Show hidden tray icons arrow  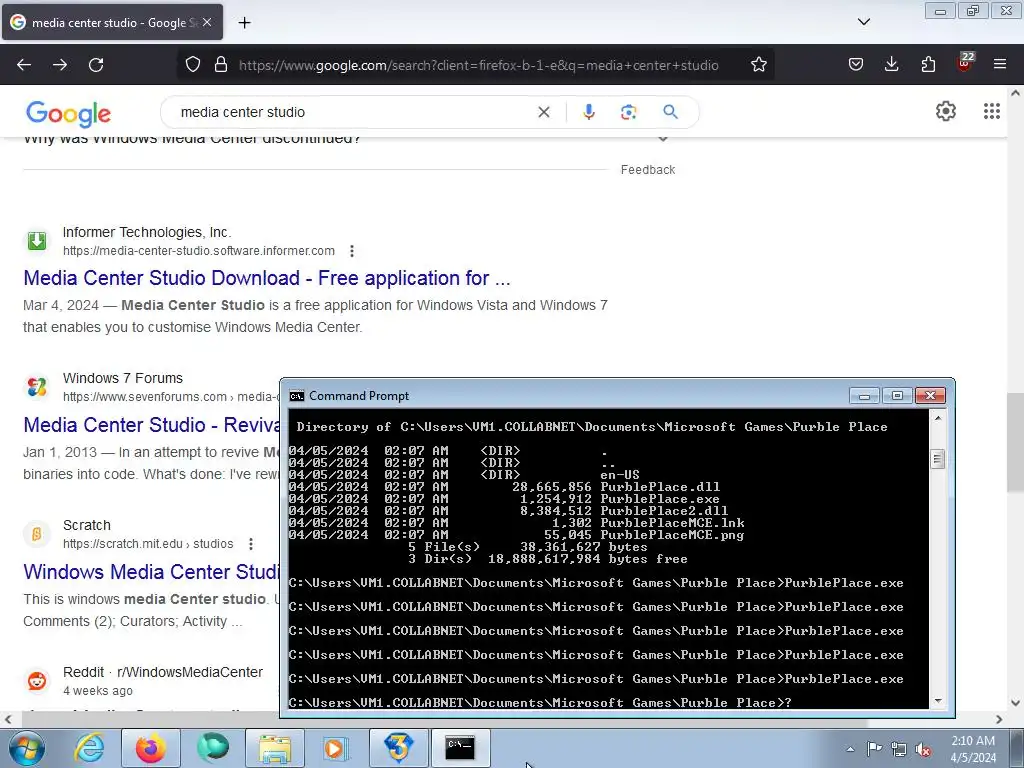850,749
